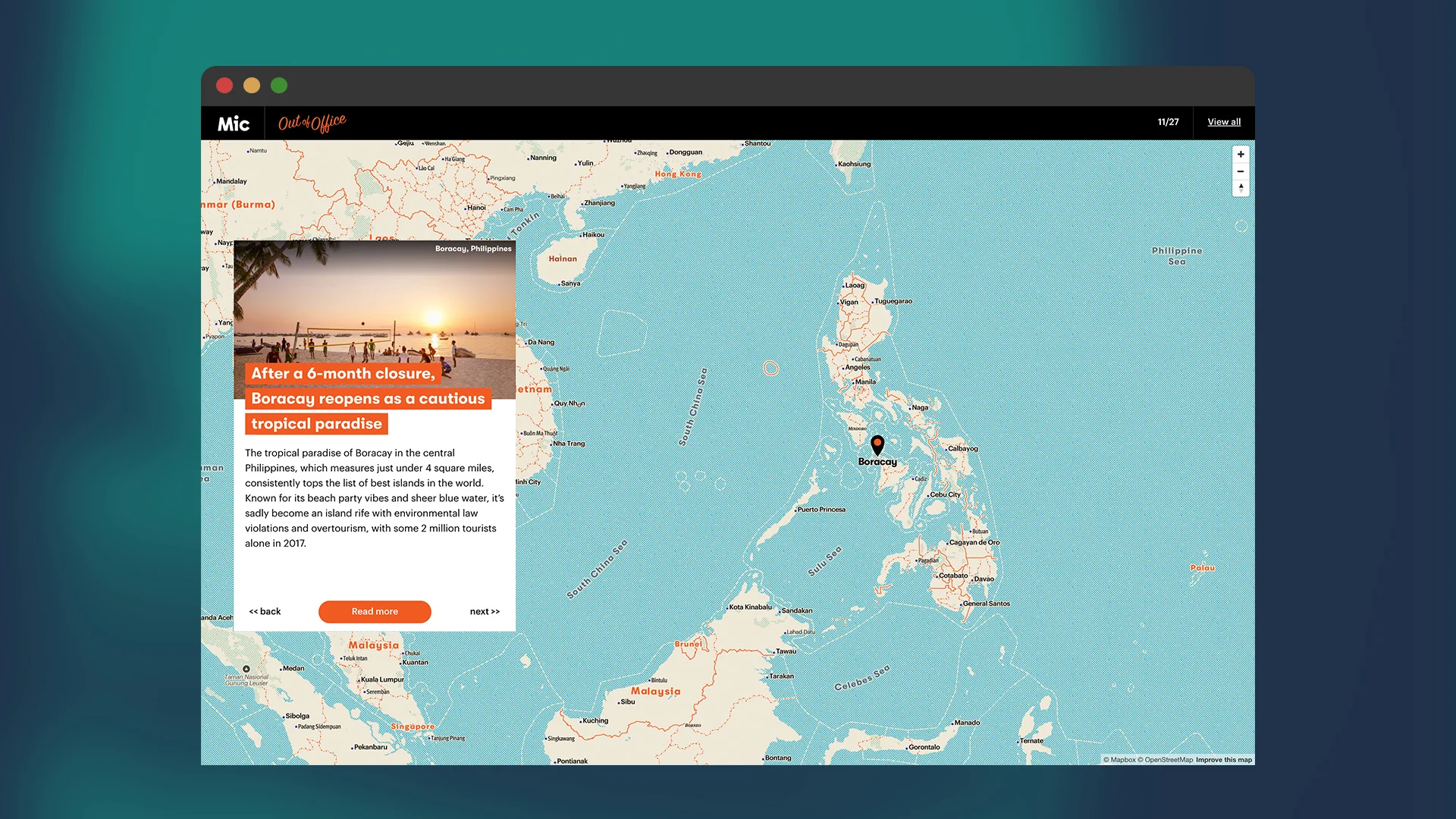Click the Kuala Lumpur map label
This screenshot has height=819, width=1456.
click(382, 680)
